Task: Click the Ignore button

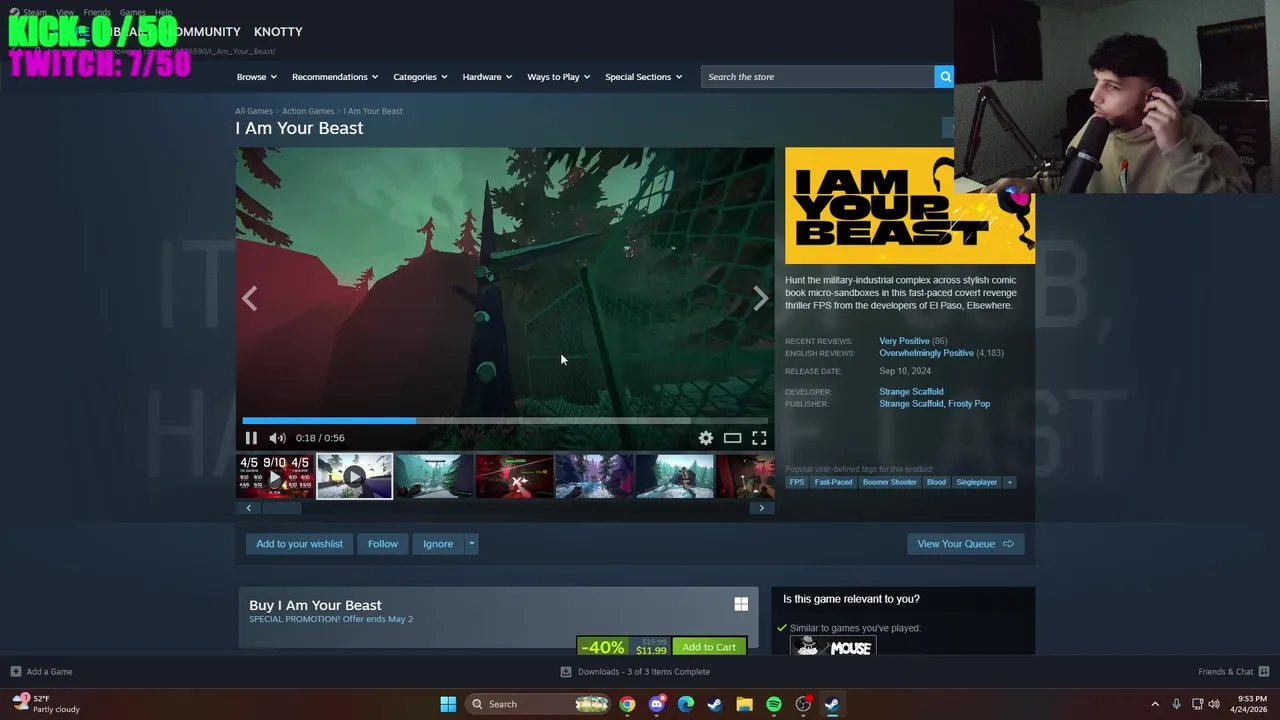Action: (438, 544)
